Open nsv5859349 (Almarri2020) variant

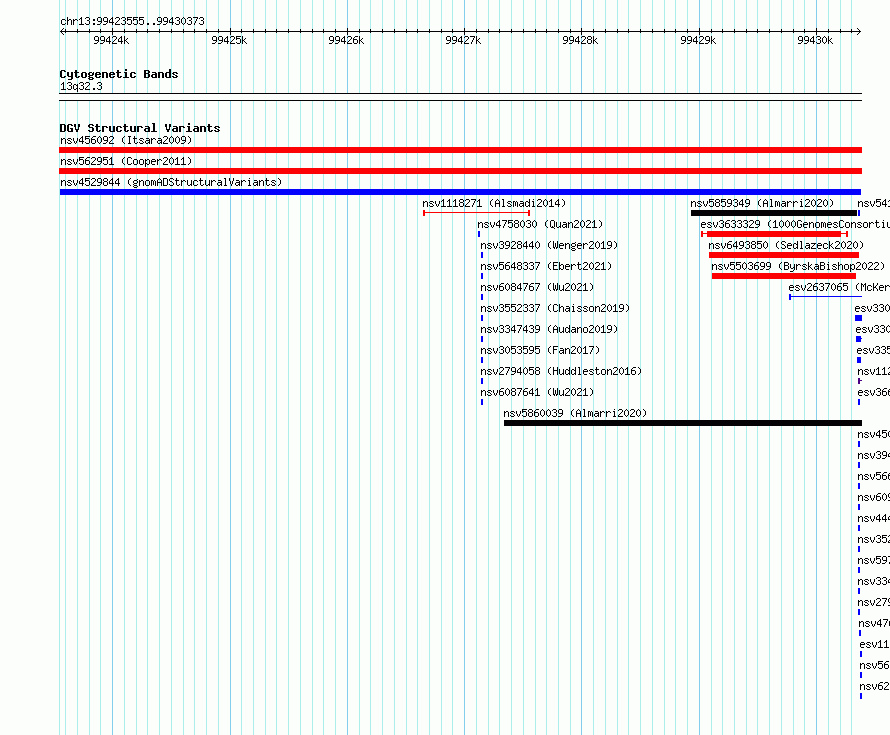click(x=762, y=203)
